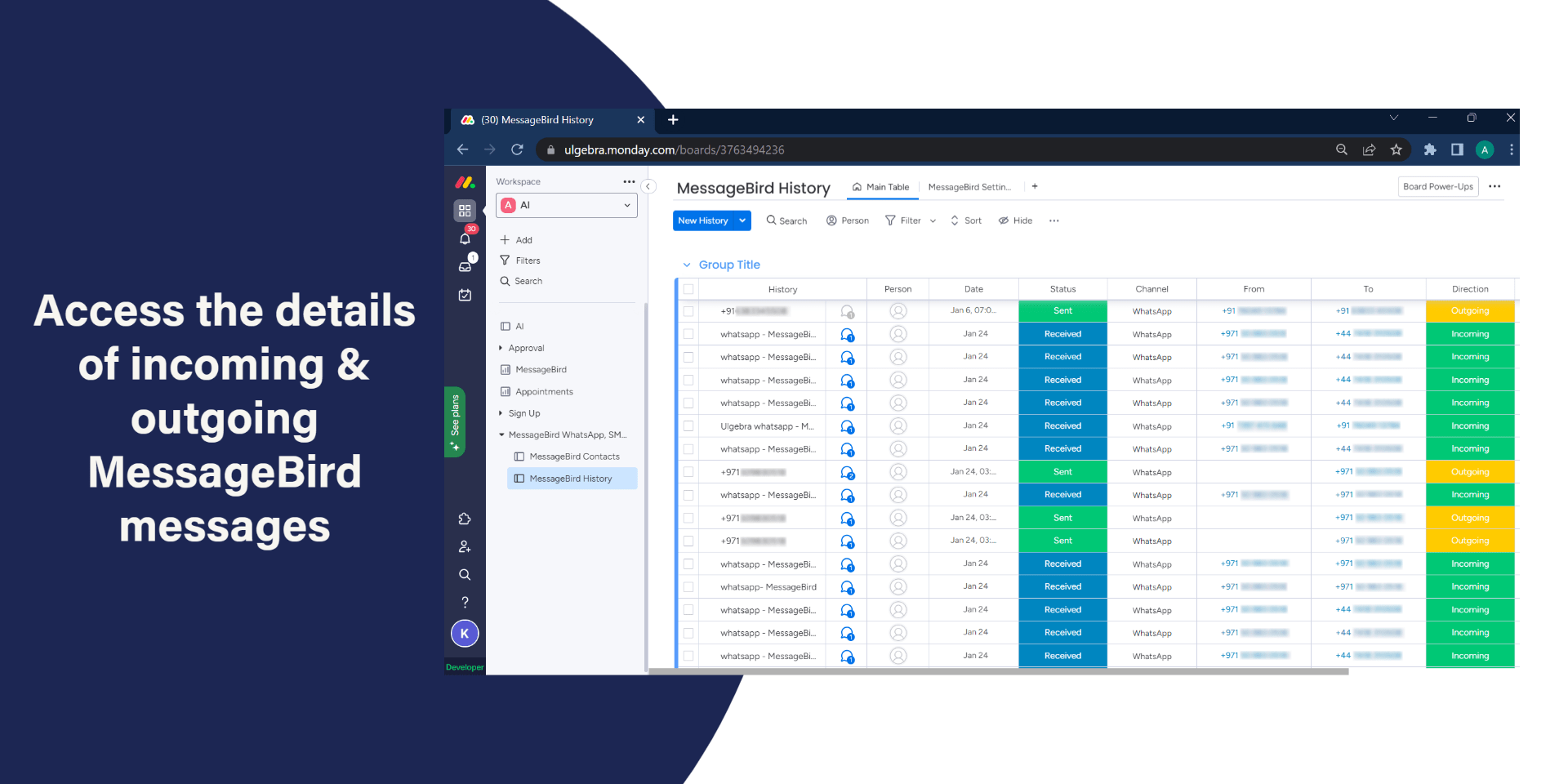Viewport: 1568px width, 784px height.
Task: Open the AI workspace dropdown
Action: tap(566, 205)
